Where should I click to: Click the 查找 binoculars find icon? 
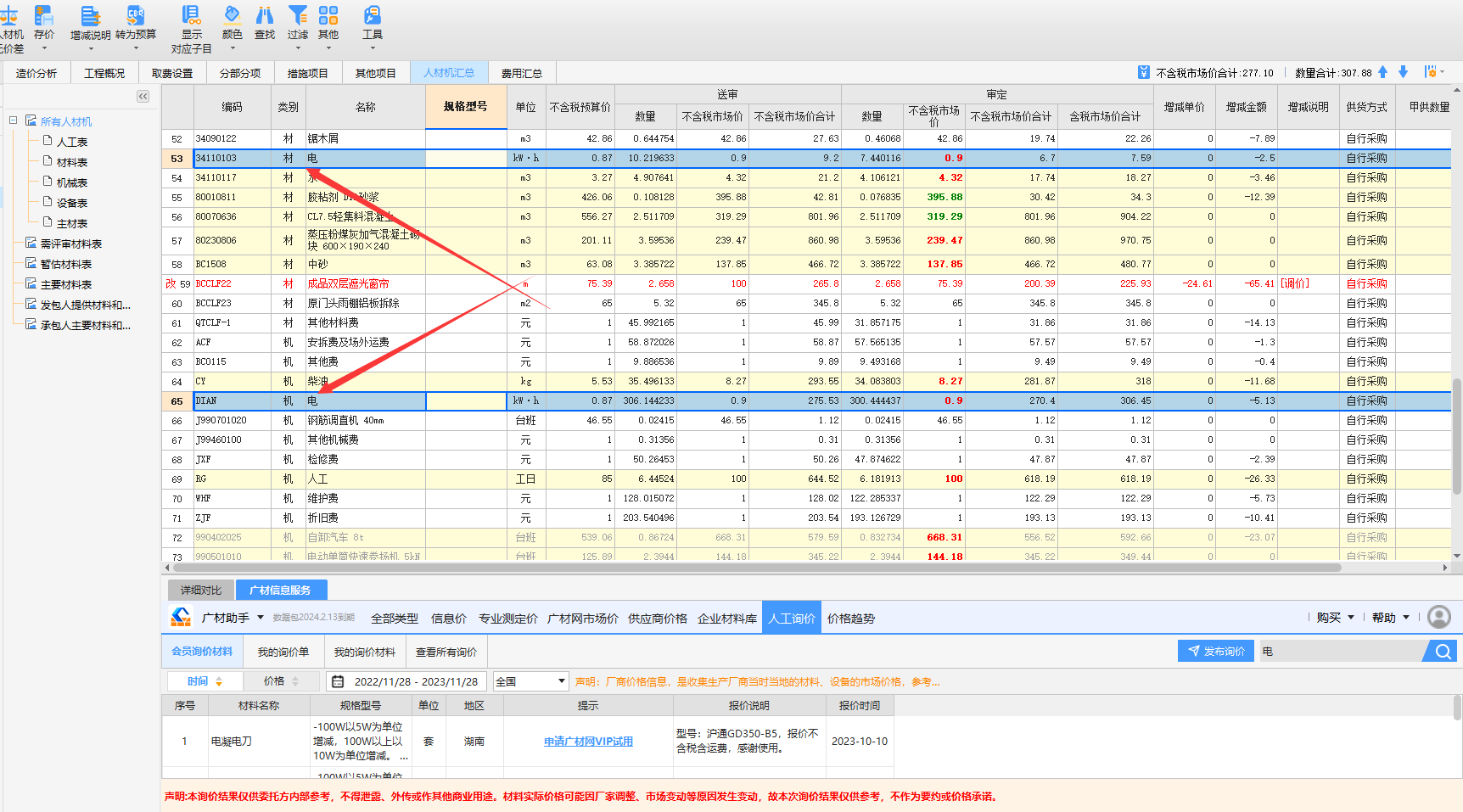coord(265,15)
